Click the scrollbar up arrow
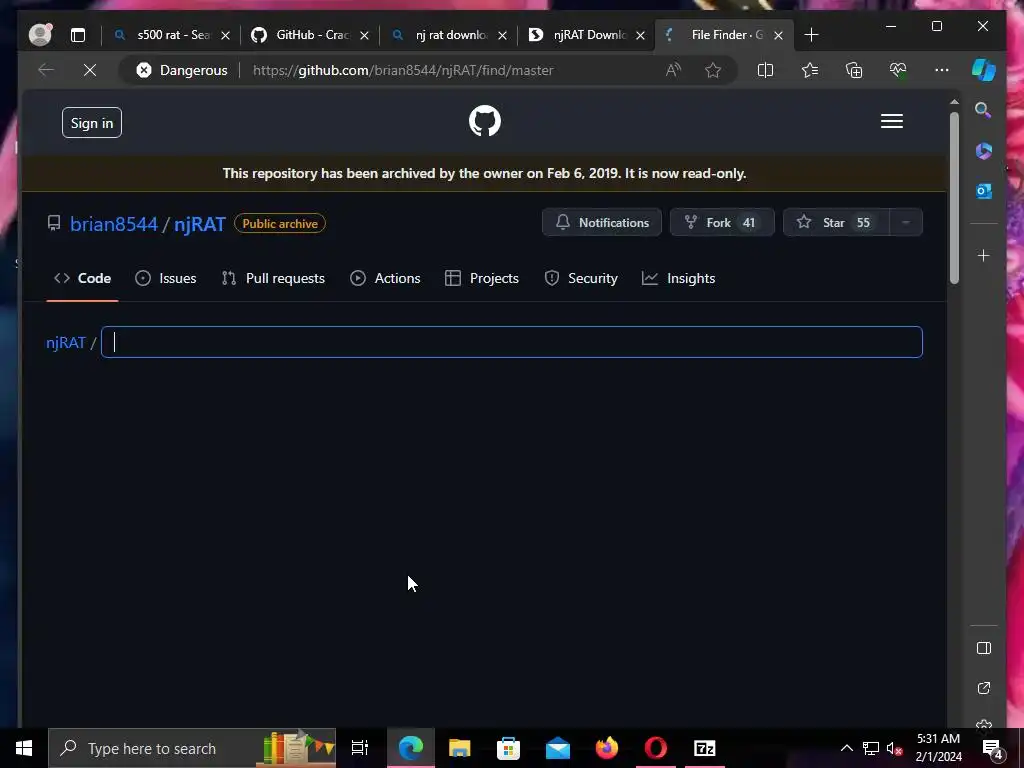This screenshot has width=1024, height=768. 954,102
